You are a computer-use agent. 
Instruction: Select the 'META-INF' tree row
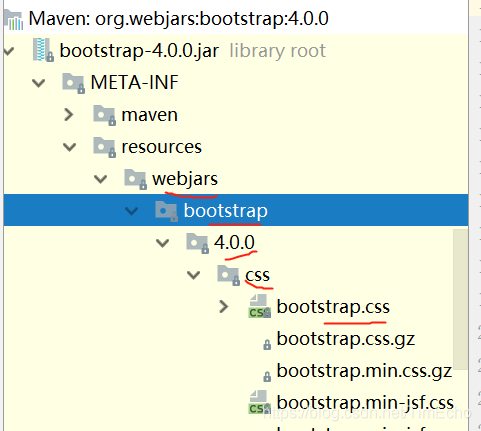click(236, 83)
